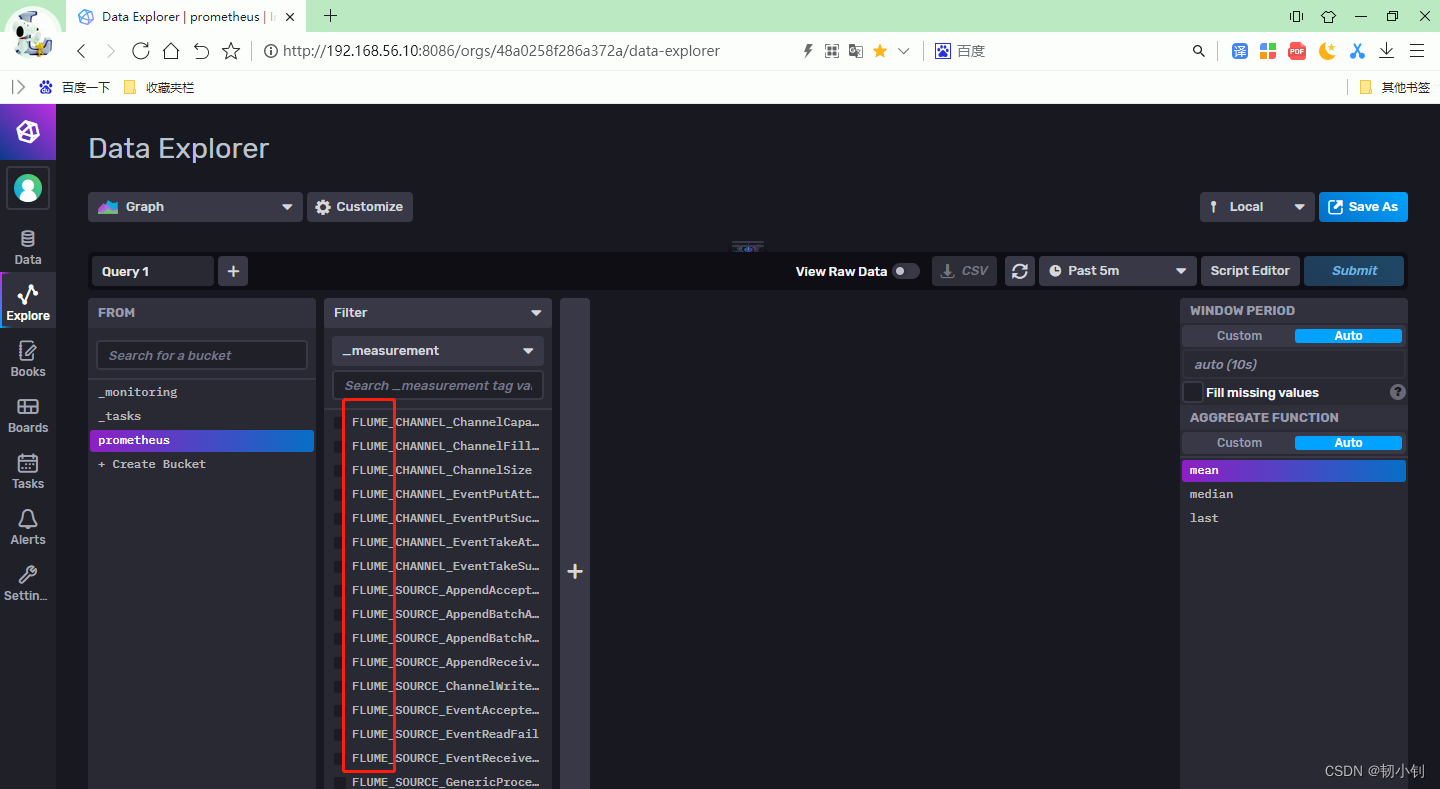
Task: Click the auto (10s) window period field
Action: [x=1294, y=364]
